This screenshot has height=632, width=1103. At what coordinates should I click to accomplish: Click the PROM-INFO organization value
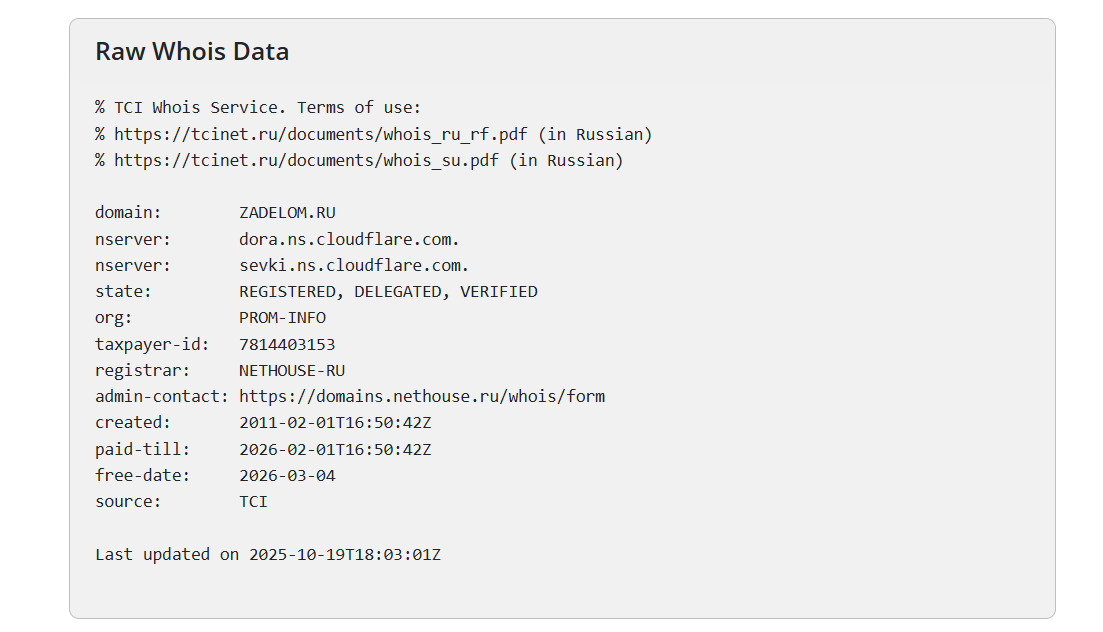point(282,318)
